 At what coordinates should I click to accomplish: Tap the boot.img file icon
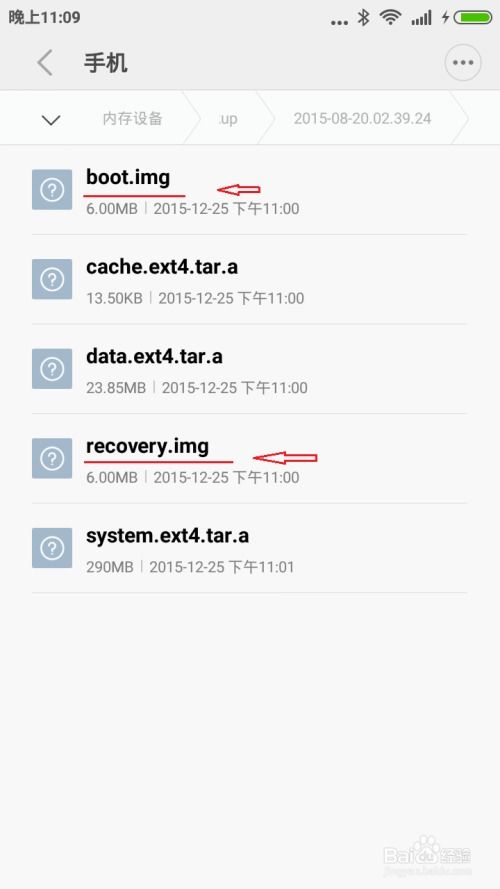point(52,189)
